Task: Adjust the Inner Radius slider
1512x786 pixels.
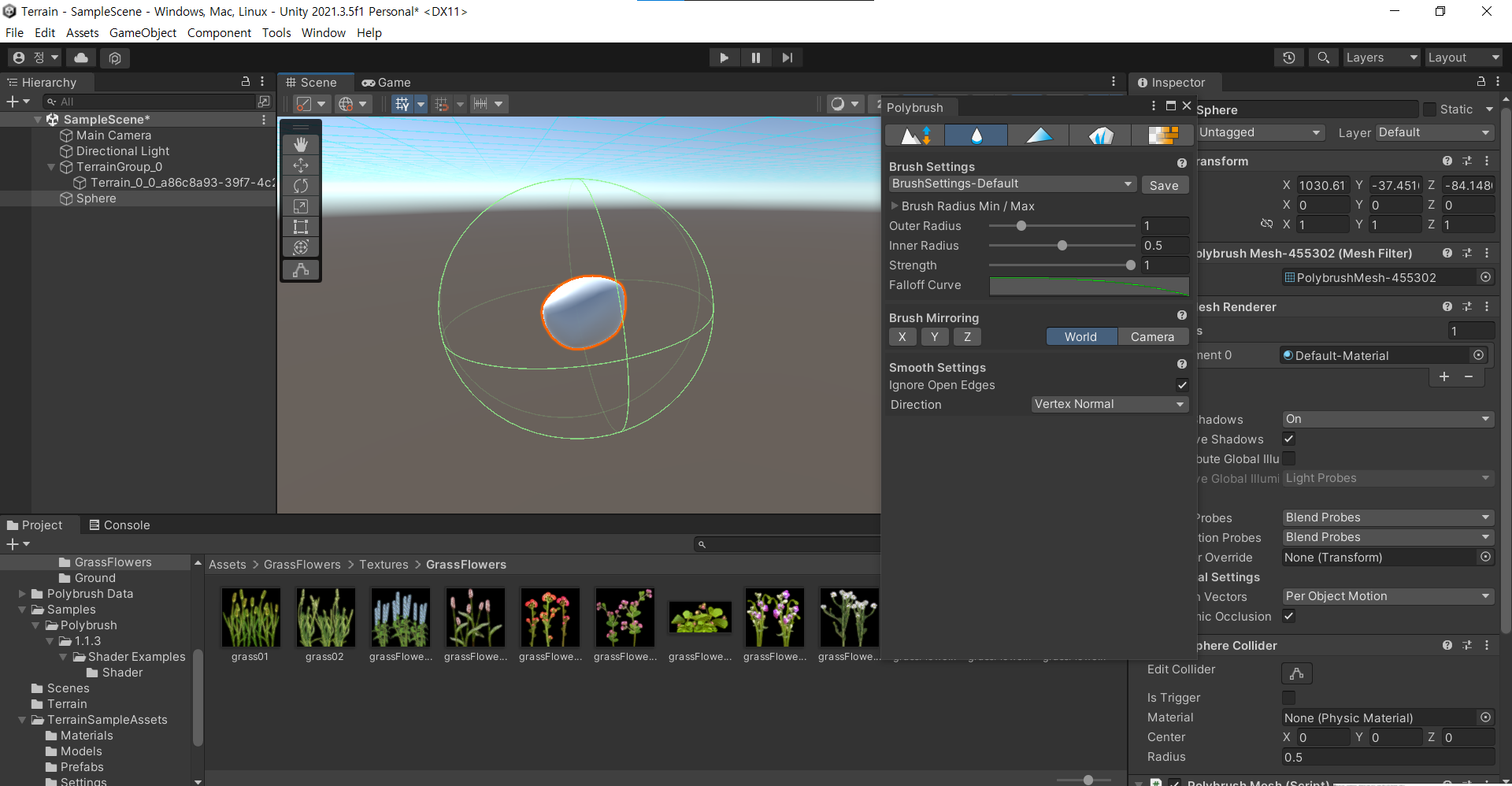Action: (1062, 246)
